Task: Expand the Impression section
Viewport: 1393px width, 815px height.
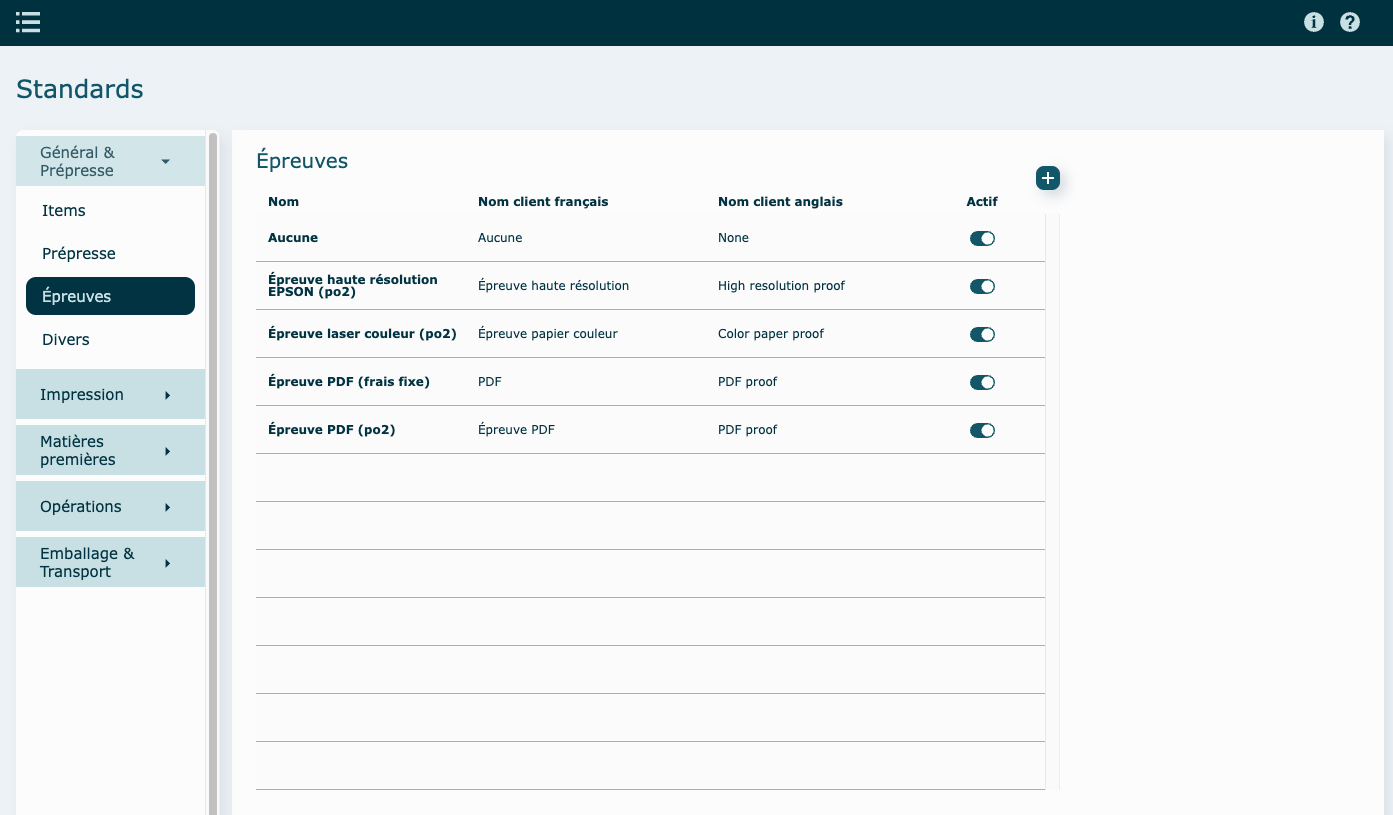Action: pos(110,395)
